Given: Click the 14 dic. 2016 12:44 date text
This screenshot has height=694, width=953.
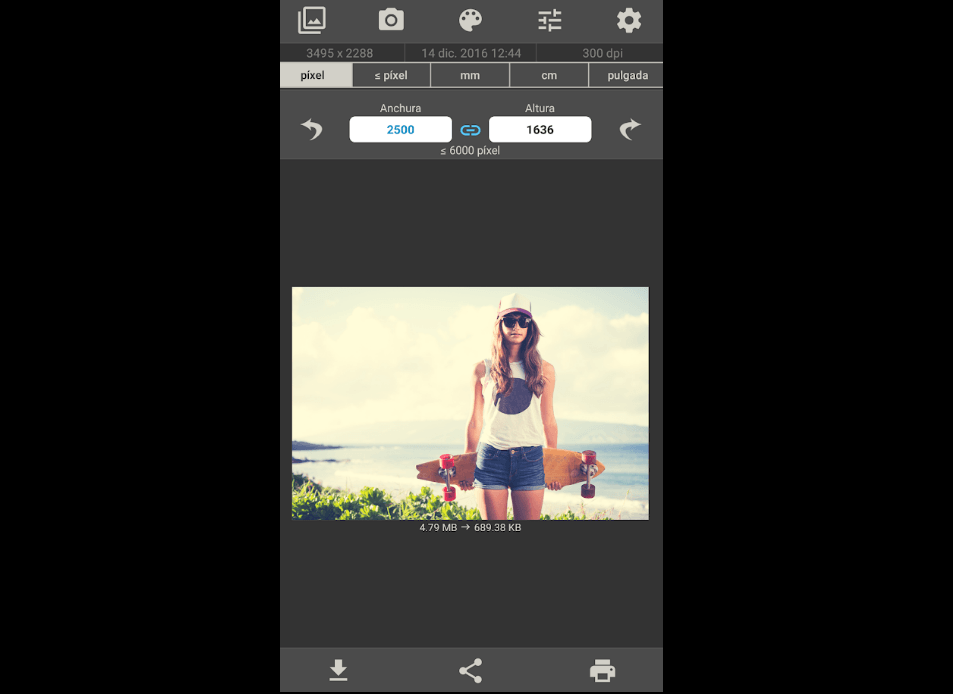Looking at the screenshot, I should click(x=471, y=53).
